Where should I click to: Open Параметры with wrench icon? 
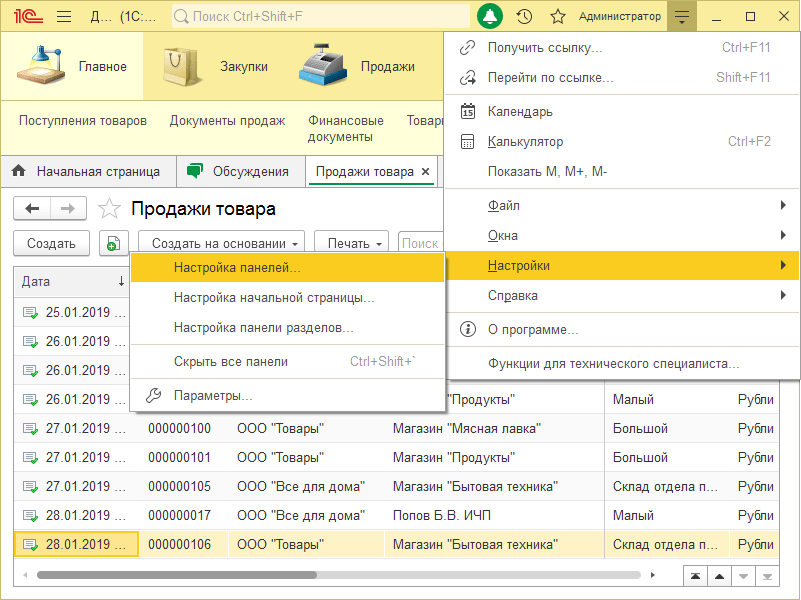pos(288,396)
